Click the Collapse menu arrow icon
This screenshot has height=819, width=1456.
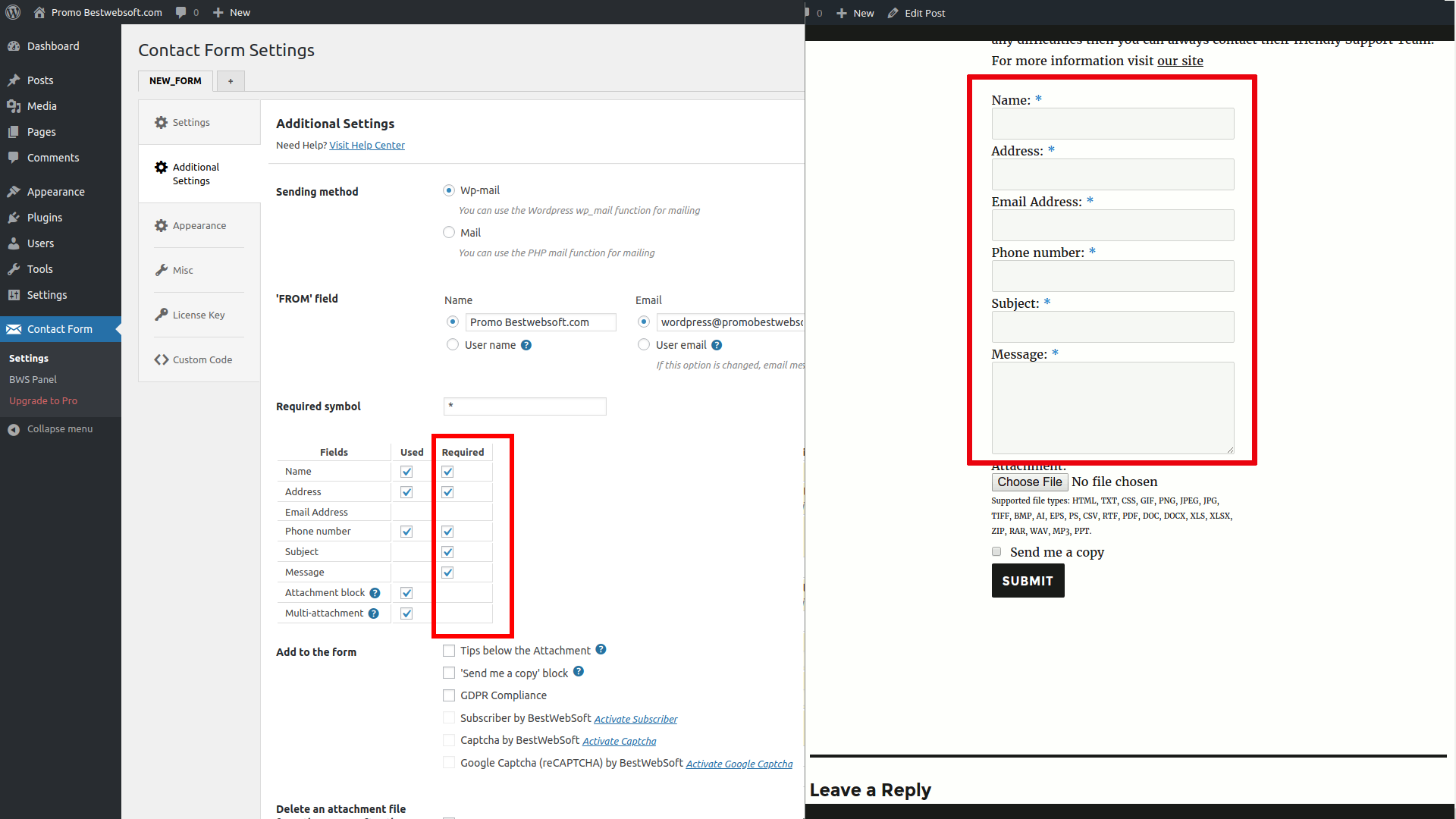14,429
